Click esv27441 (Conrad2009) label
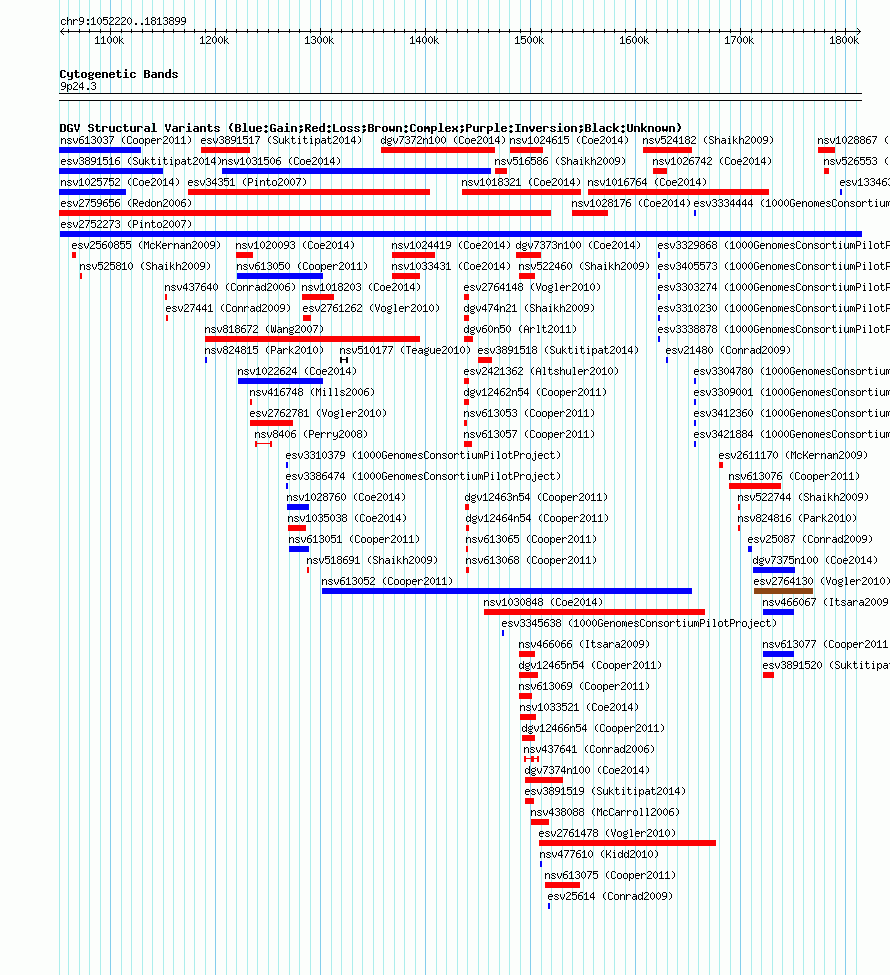 coord(228,308)
